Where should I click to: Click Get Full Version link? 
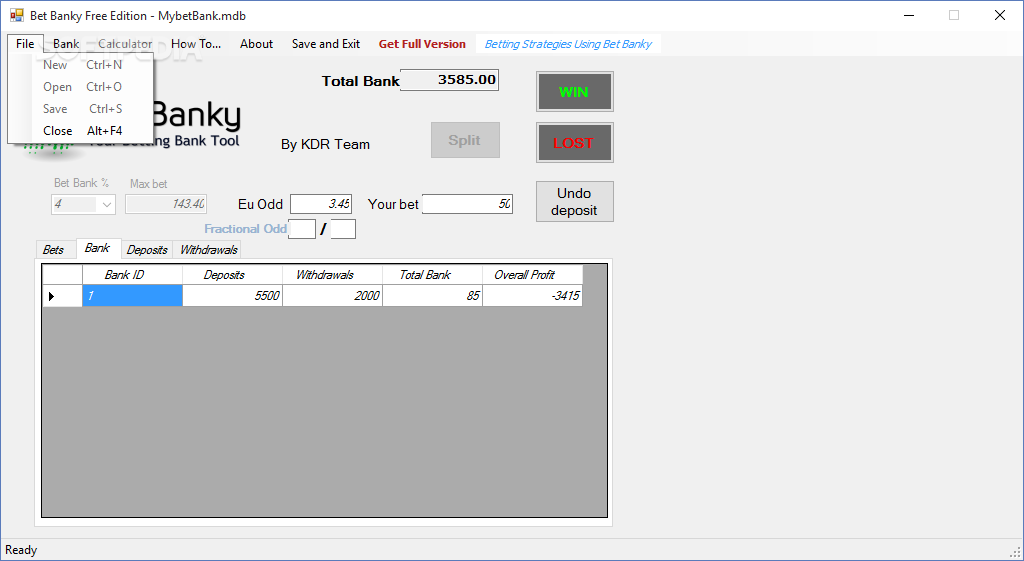(x=422, y=44)
